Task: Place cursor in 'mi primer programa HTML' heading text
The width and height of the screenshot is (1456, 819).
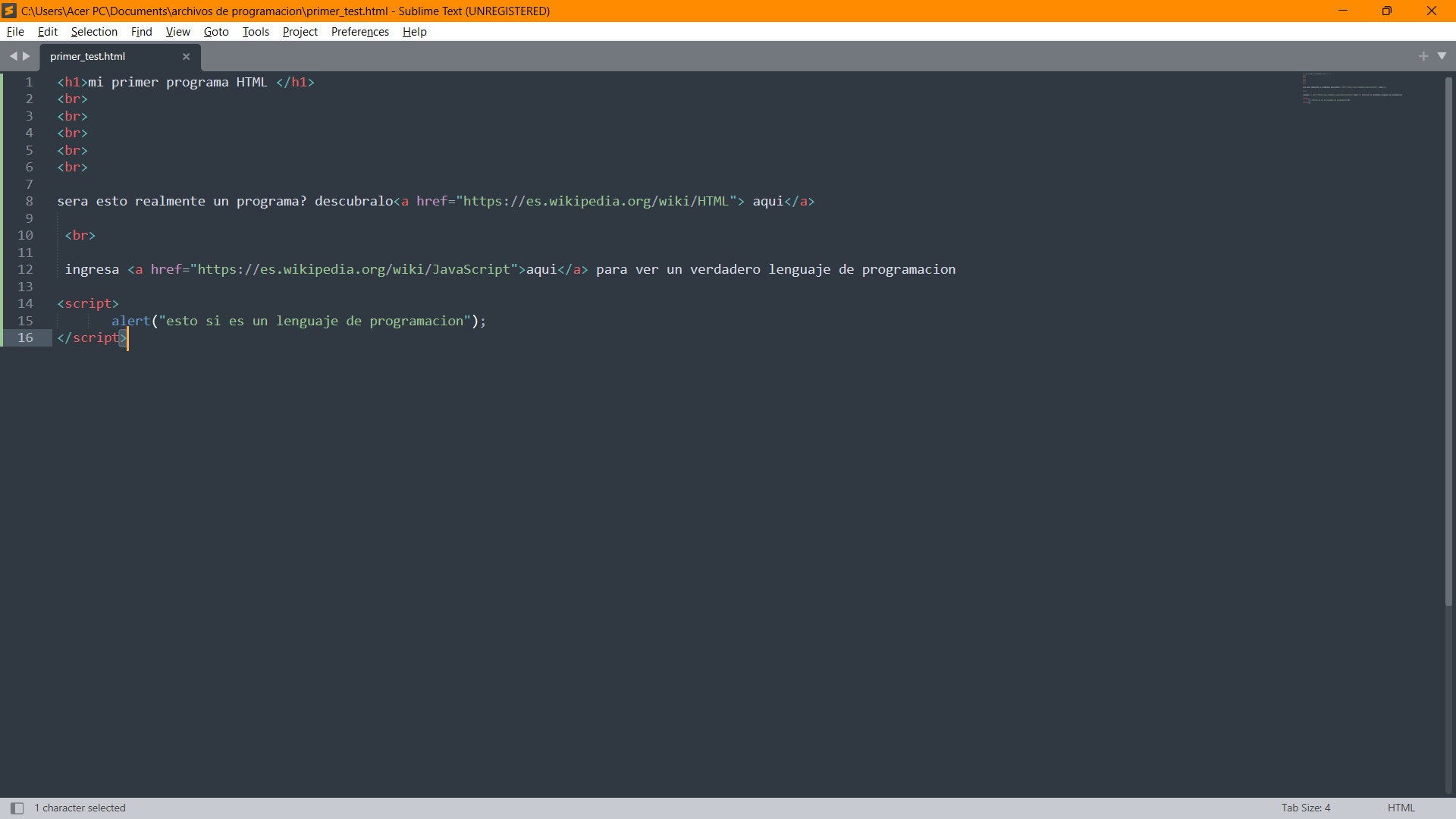Action: [177, 82]
